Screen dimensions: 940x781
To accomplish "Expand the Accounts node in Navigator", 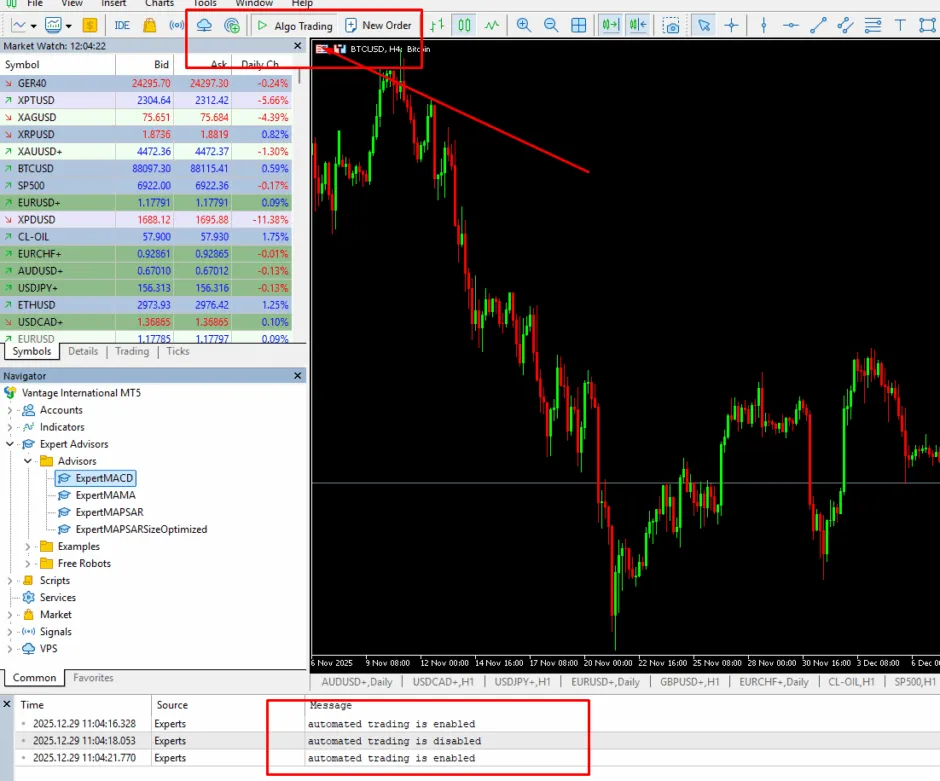I will [x=10, y=410].
